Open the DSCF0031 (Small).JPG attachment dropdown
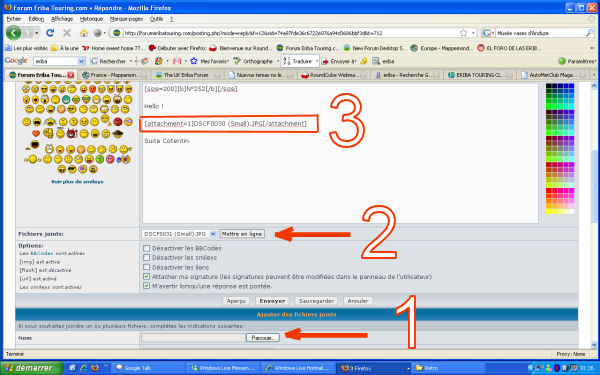 click(x=179, y=234)
